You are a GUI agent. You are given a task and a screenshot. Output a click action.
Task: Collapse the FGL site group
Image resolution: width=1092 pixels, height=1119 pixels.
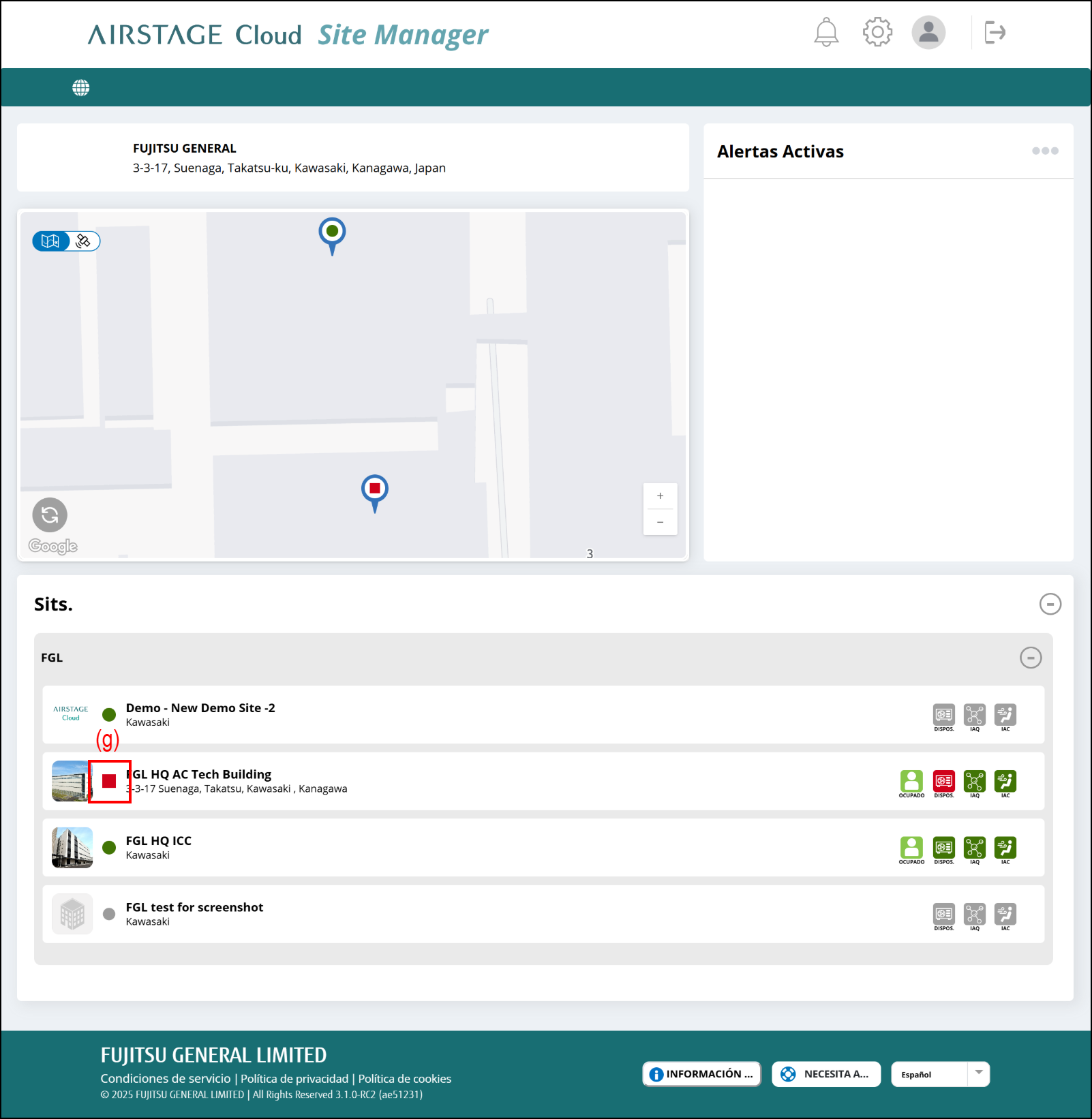1031,658
